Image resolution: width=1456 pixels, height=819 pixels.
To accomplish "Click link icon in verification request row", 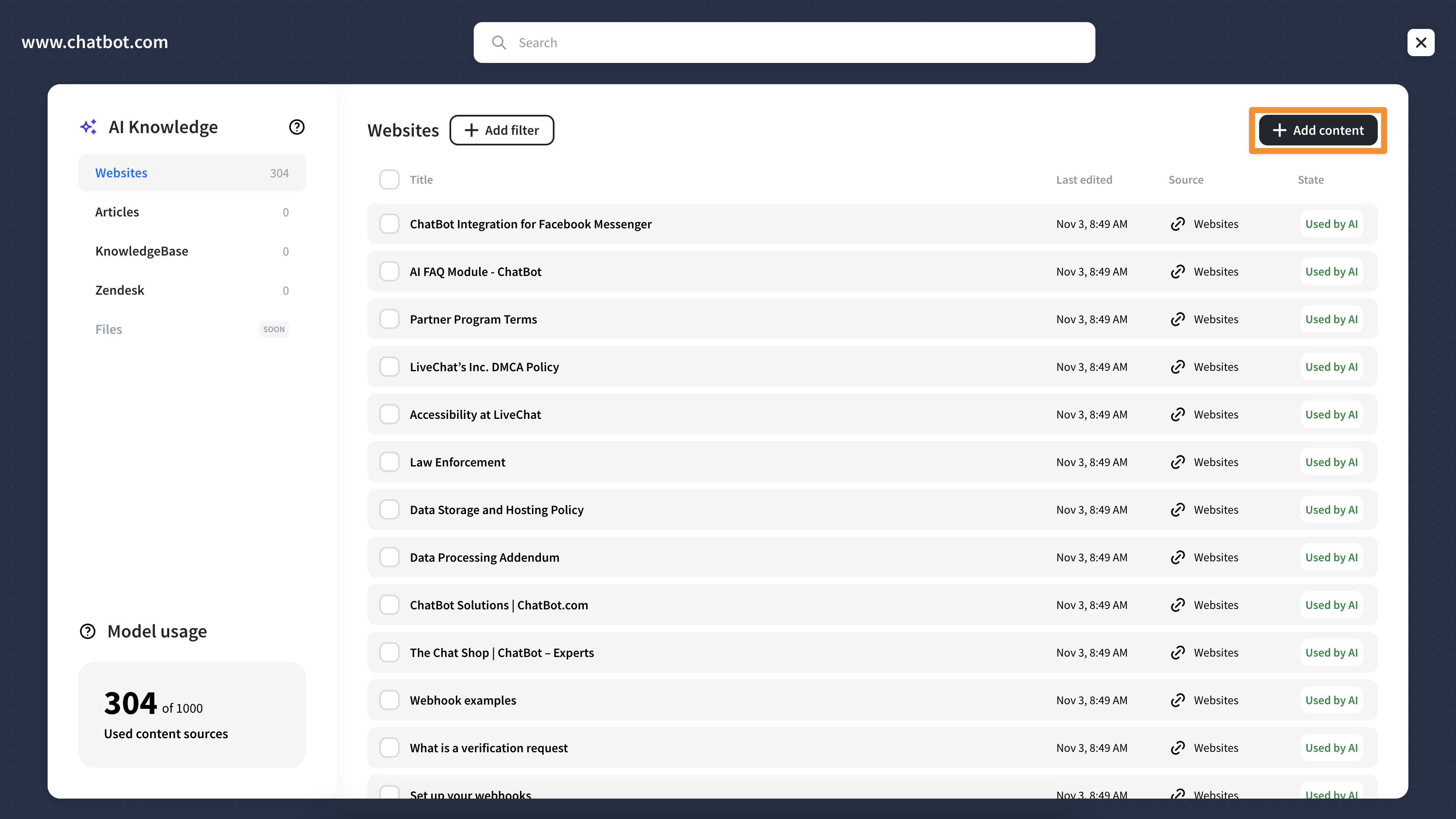I will point(1178,748).
